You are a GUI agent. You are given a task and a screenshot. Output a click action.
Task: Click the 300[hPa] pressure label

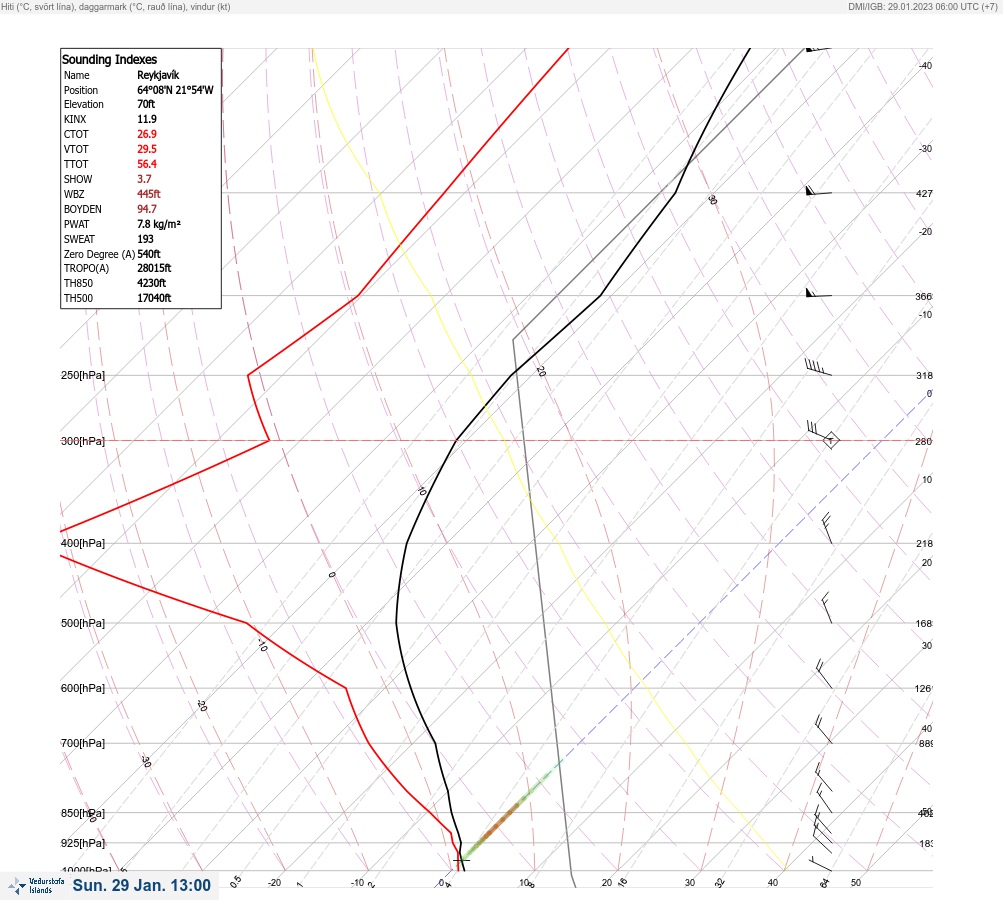tap(83, 441)
